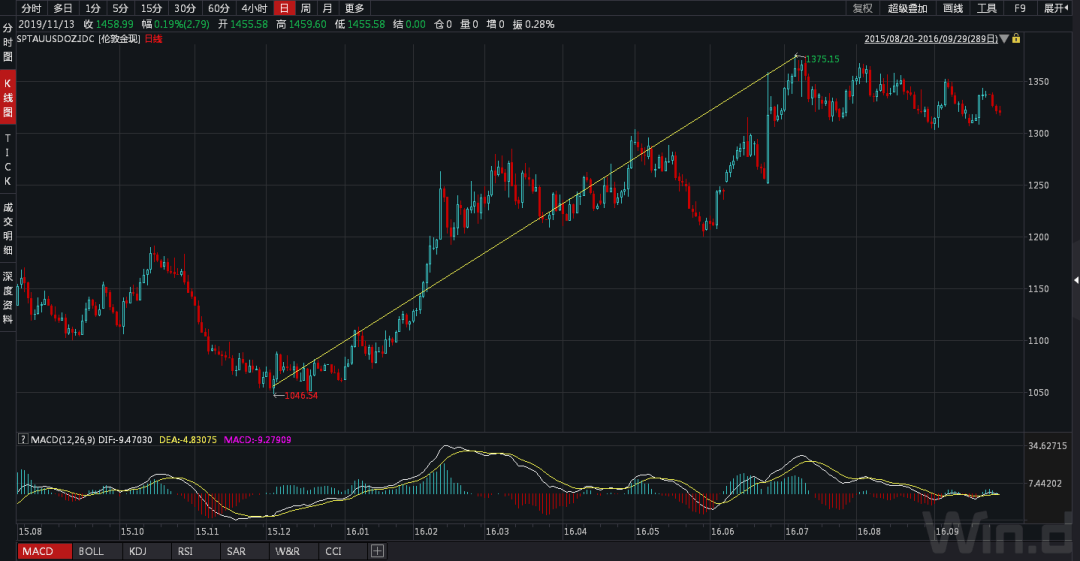
Task: Select the 日 daily period
Action: point(284,8)
